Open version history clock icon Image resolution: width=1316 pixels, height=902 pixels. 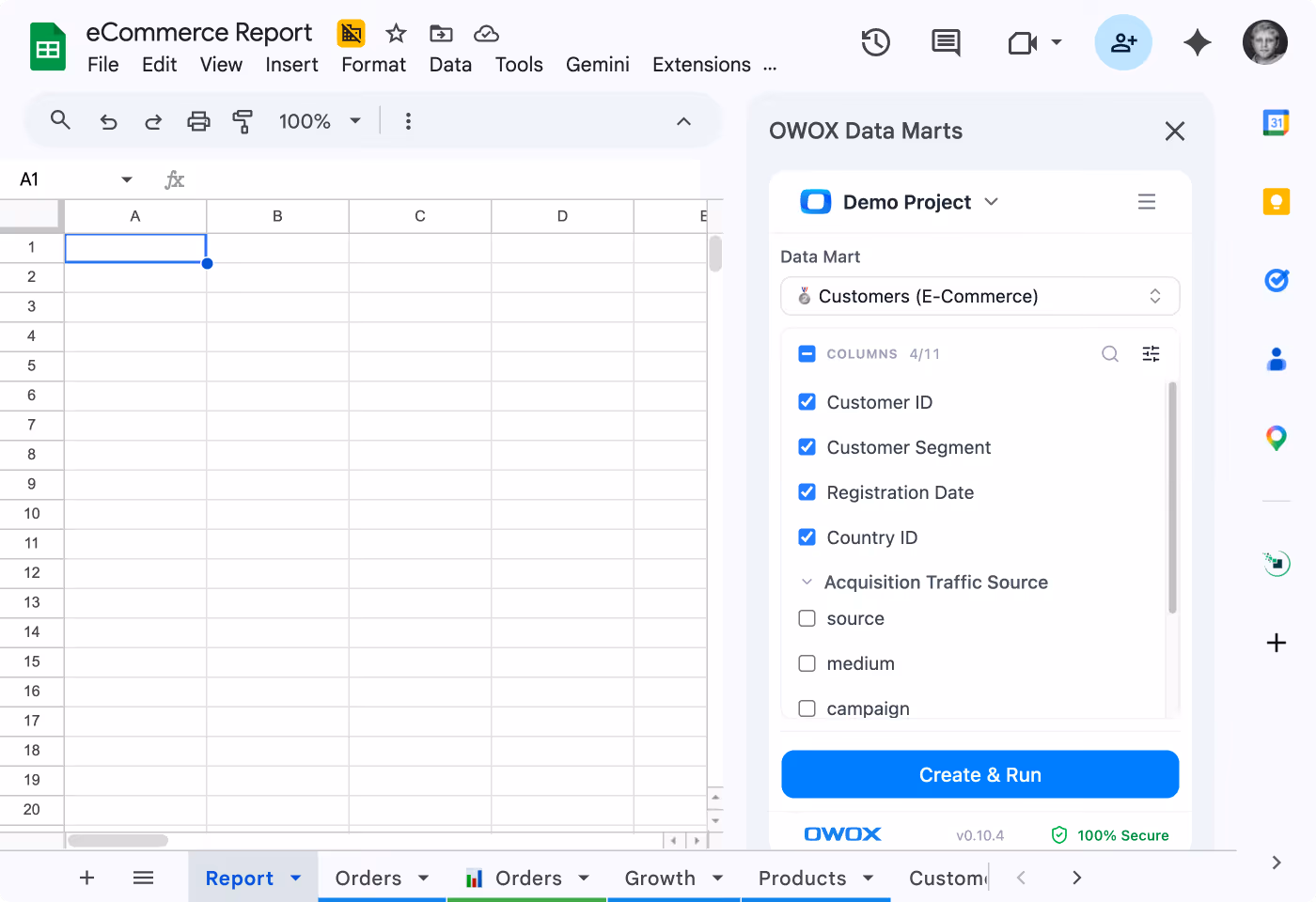pos(875,42)
